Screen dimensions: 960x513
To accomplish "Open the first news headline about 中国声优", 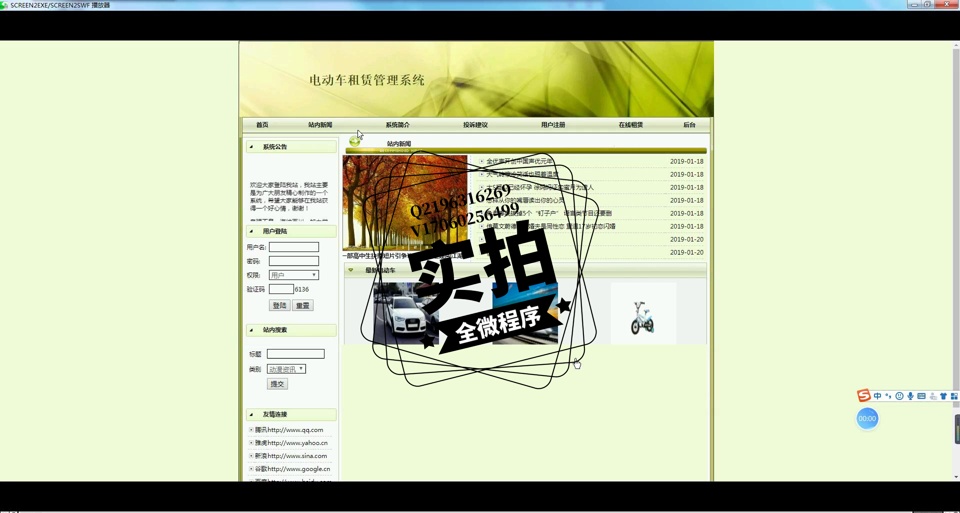I will 520,162.
